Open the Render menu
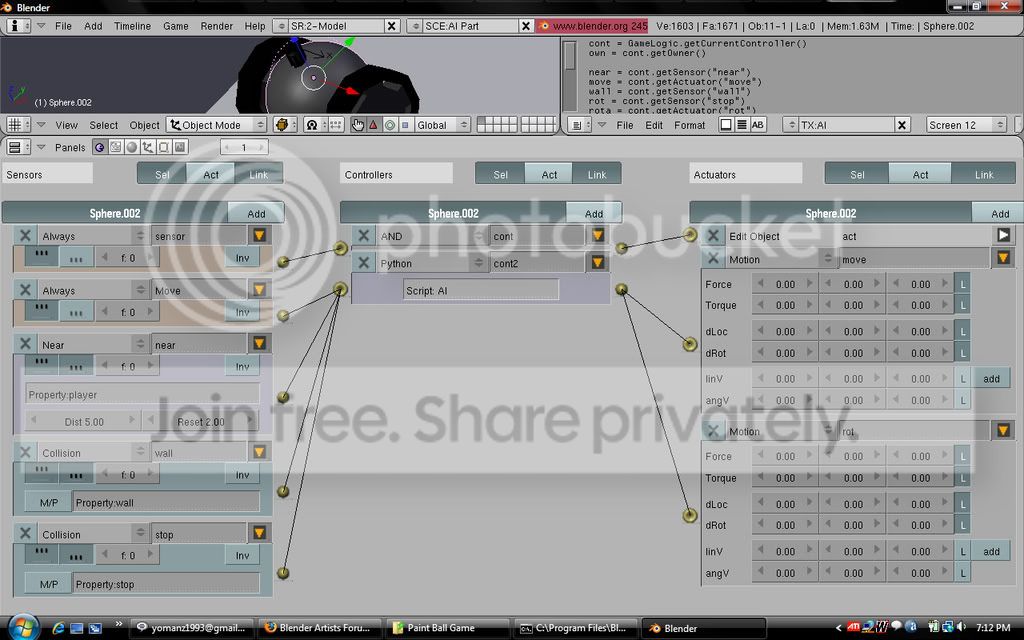Screen dimensions: 1024x640 pos(216,26)
